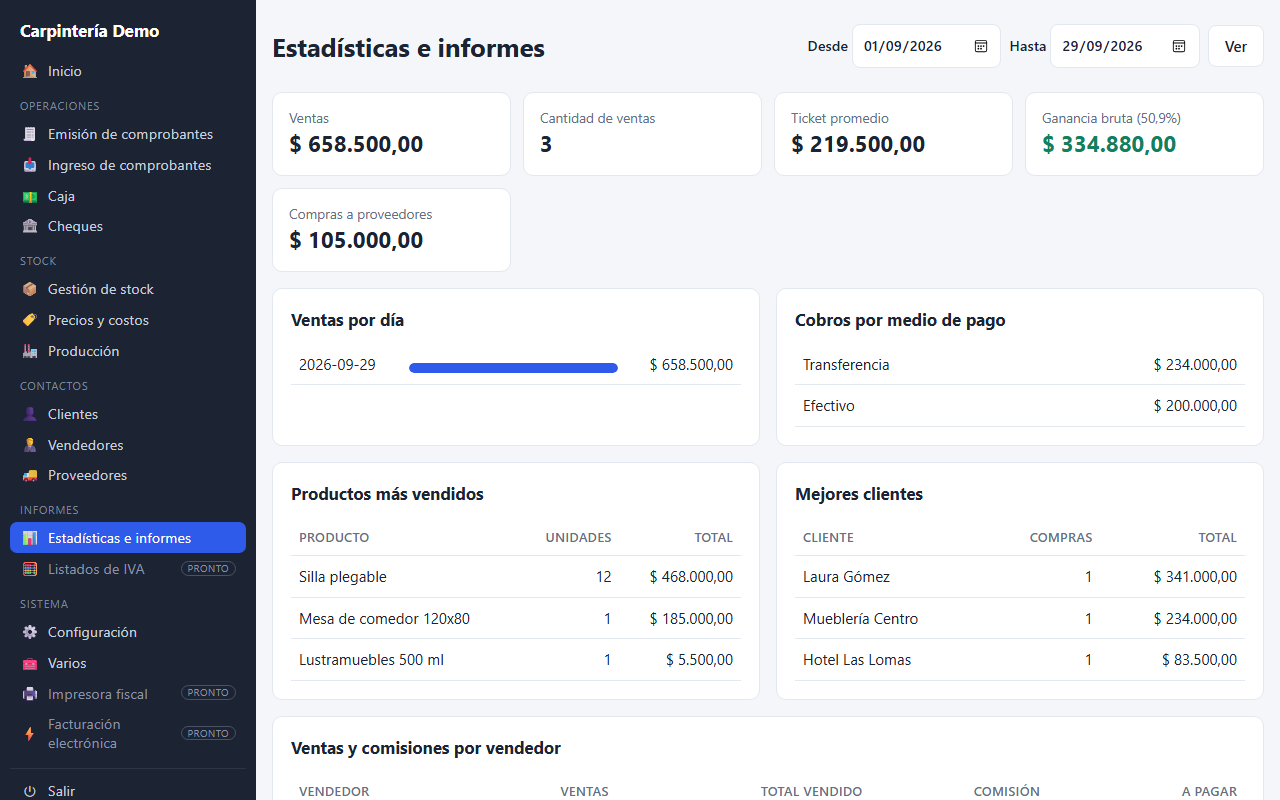
Task: Click the Ventas card amount $ 658.500,00
Action: tap(356, 144)
